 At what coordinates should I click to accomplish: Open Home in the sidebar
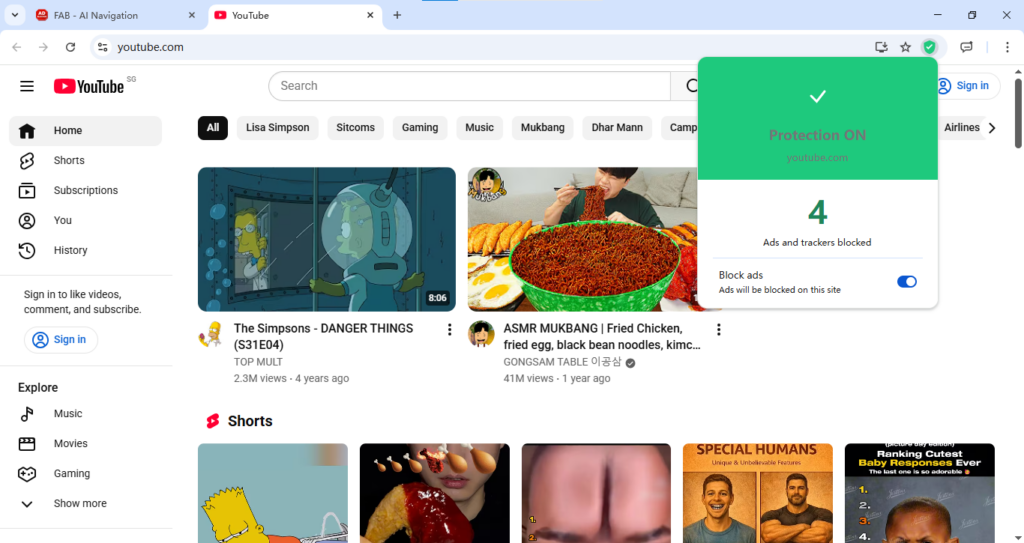[86, 131]
